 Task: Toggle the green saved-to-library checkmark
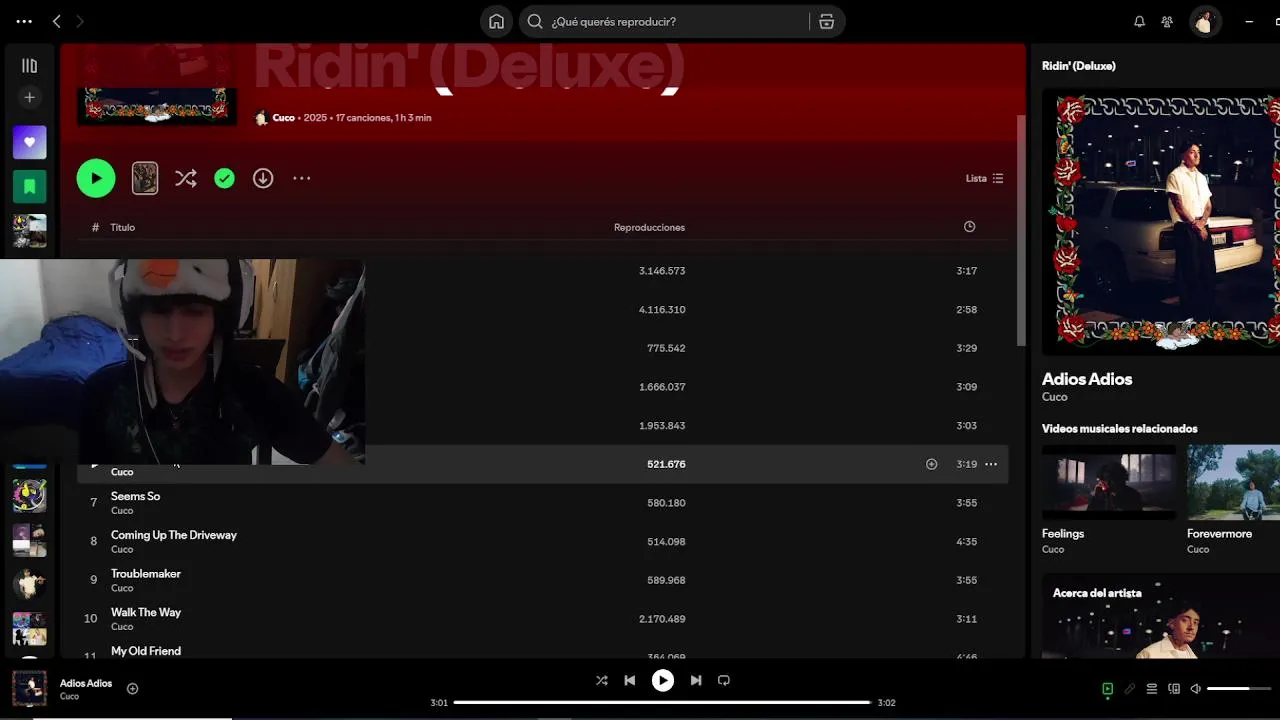point(224,178)
